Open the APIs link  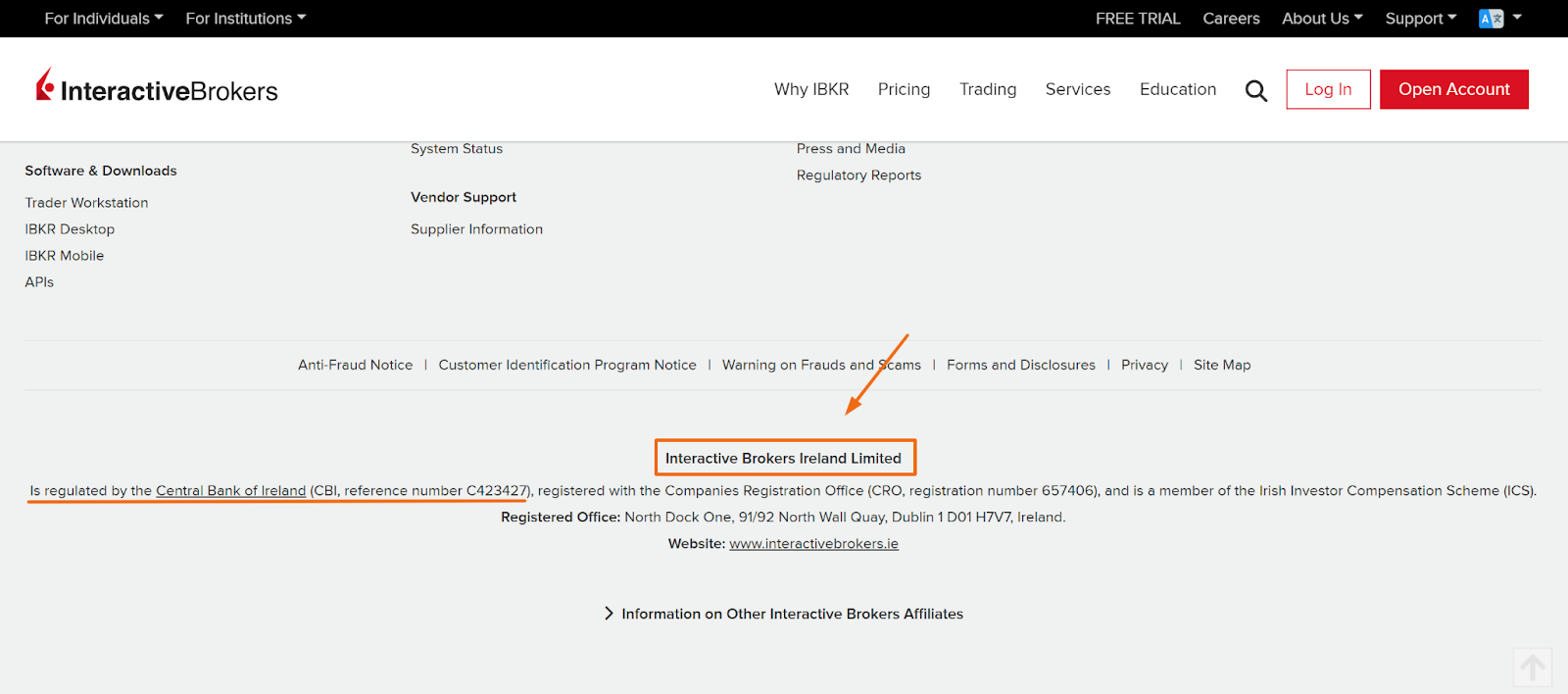tap(39, 282)
